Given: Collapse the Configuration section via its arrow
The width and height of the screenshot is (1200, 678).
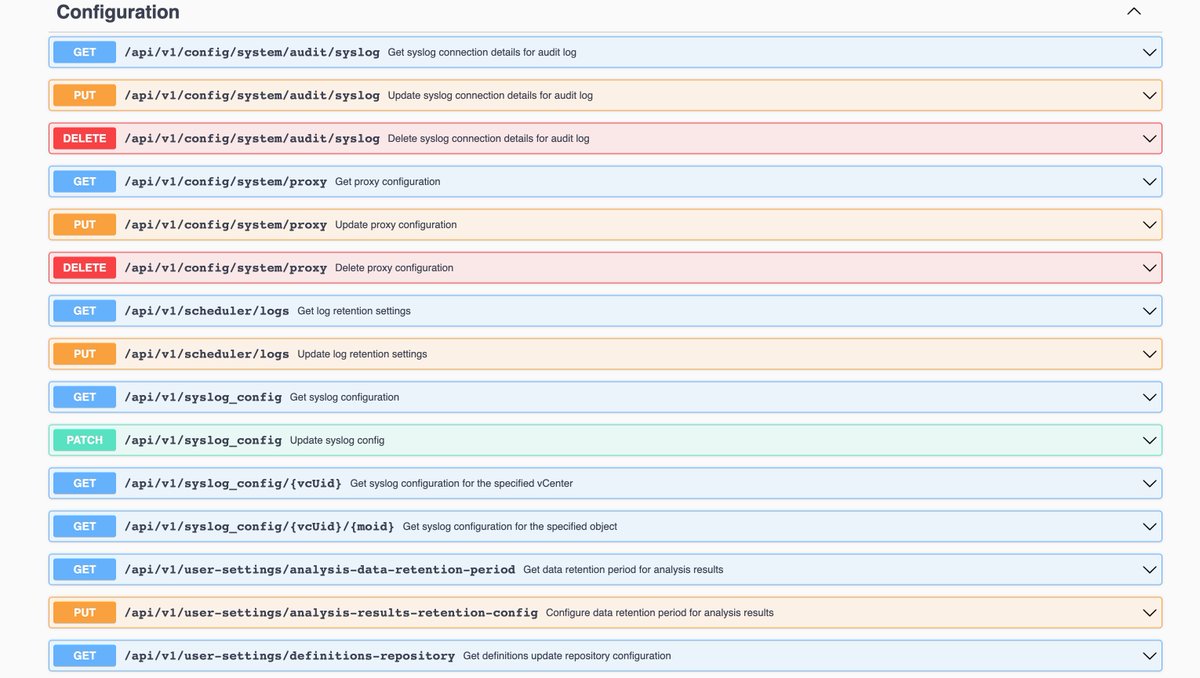Looking at the screenshot, I should coord(1131,10).
